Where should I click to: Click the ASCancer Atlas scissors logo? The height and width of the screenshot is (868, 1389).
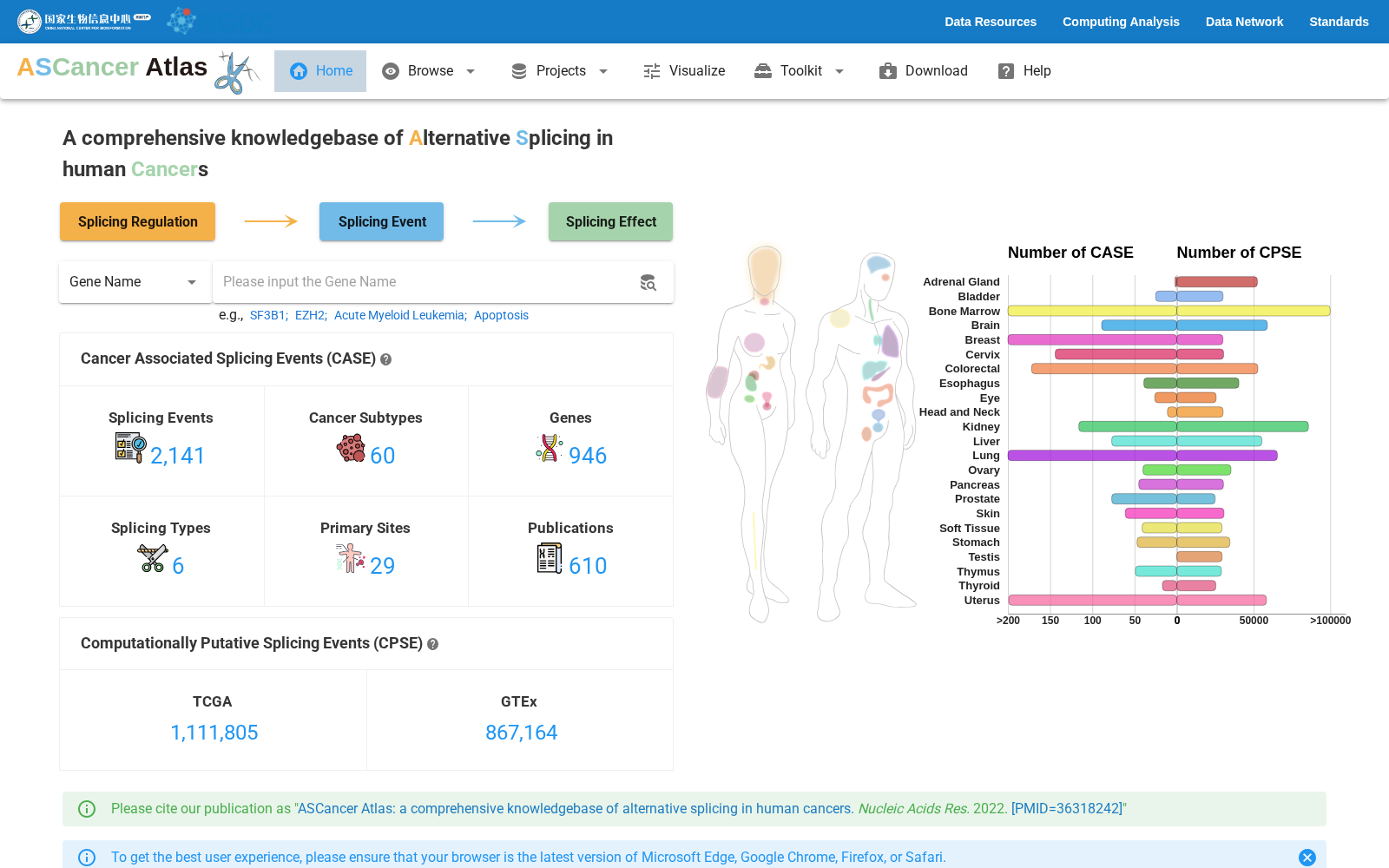pos(236,73)
